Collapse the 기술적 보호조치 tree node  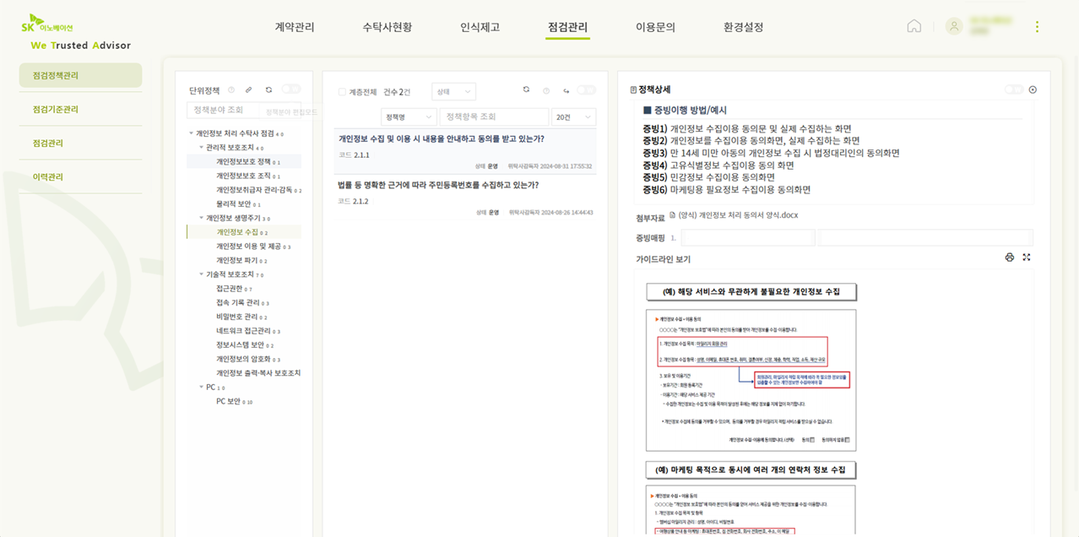click(x=201, y=274)
